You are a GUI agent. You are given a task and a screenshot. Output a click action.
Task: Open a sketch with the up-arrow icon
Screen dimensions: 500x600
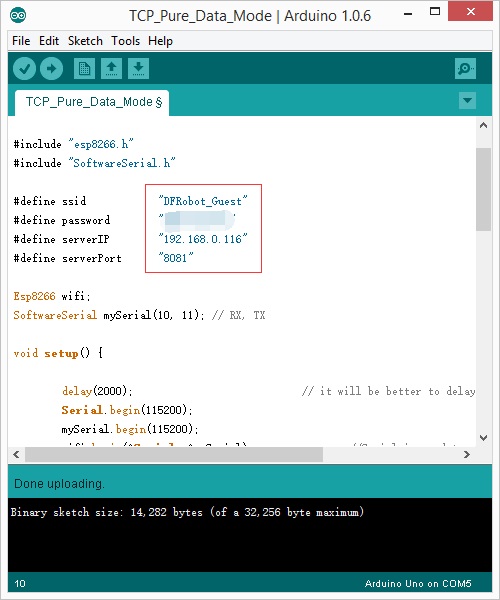tap(111, 69)
